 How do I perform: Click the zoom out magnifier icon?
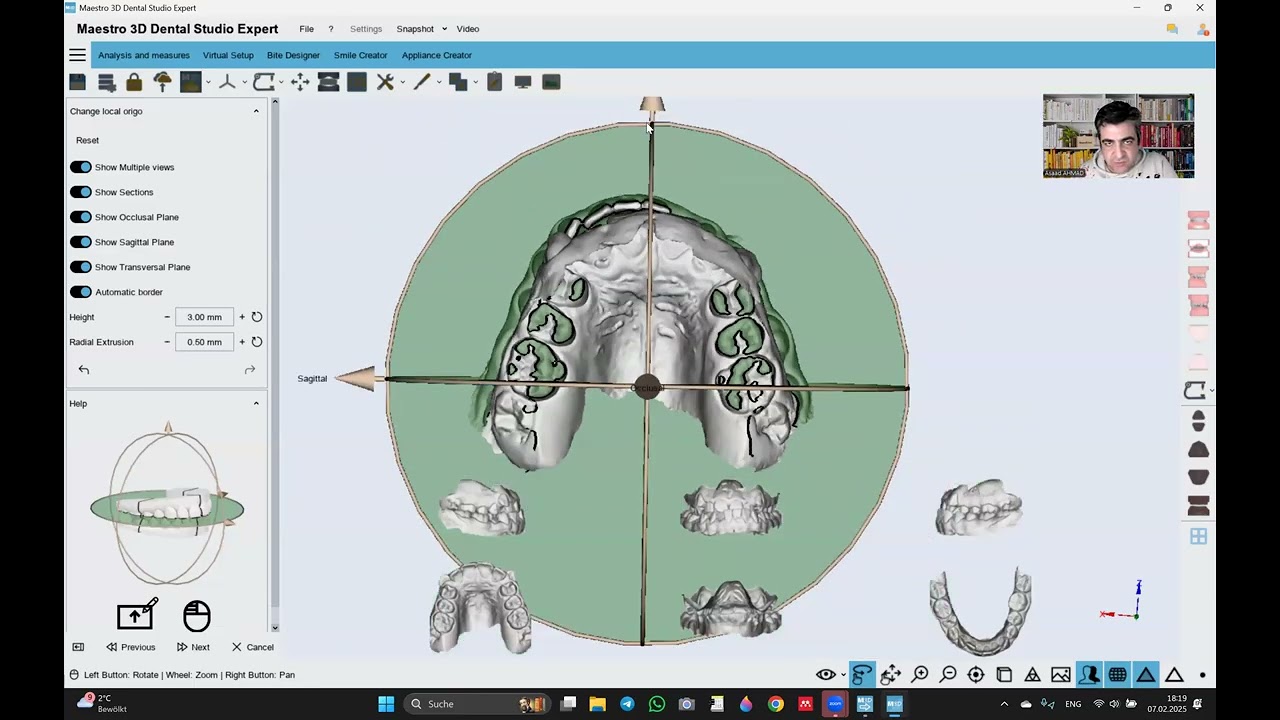(948, 675)
